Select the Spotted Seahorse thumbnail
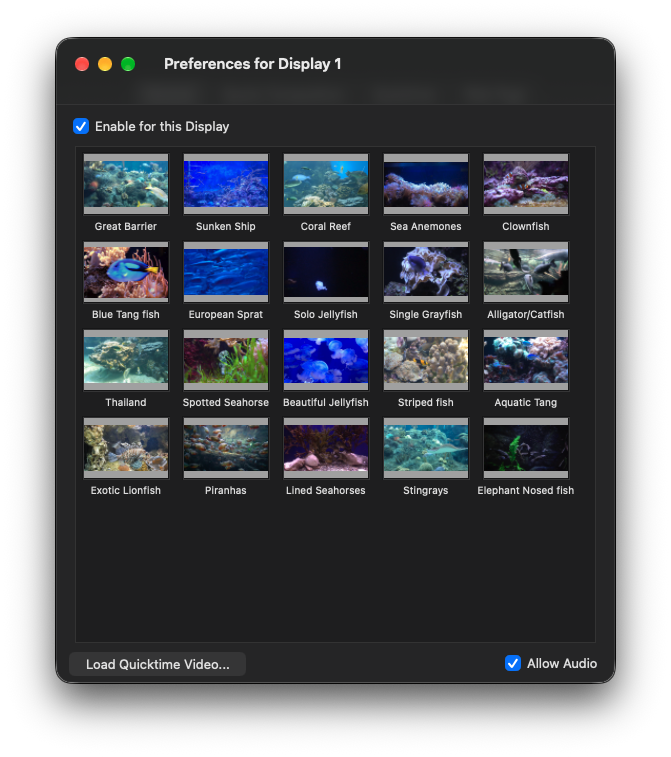This screenshot has width=671, height=757. coord(226,360)
